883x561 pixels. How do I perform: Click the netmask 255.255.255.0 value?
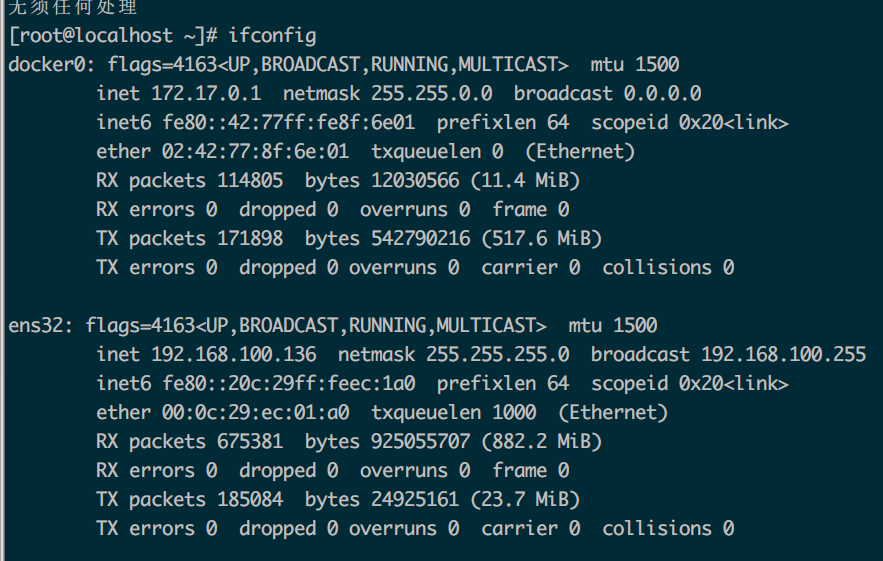coord(498,354)
